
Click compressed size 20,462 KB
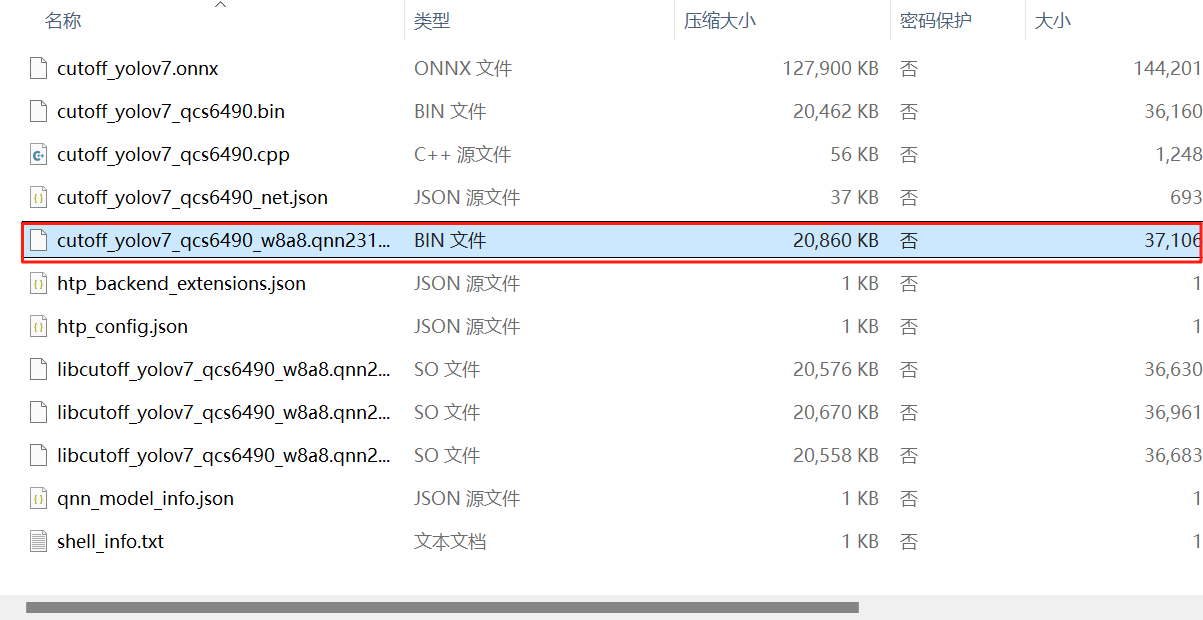pyautogui.click(x=836, y=112)
